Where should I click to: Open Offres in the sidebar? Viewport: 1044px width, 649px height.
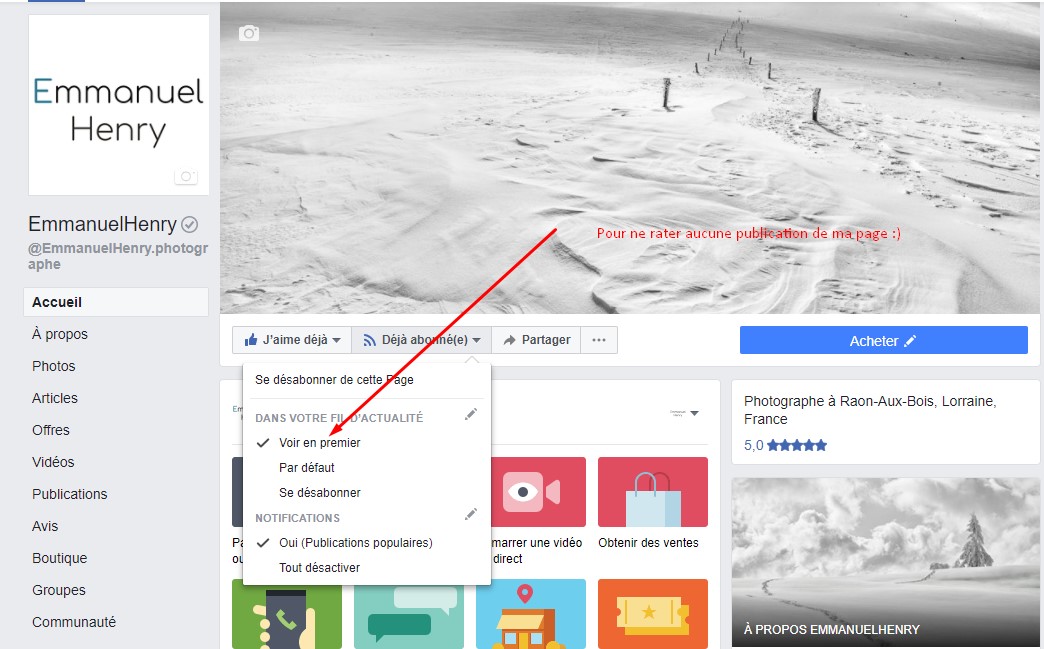point(51,430)
